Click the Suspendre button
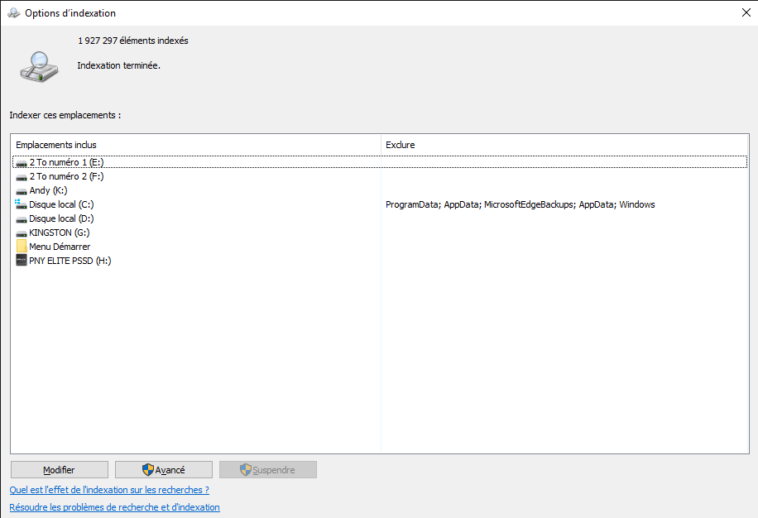Image resolution: width=758 pixels, height=518 pixels. (x=268, y=470)
